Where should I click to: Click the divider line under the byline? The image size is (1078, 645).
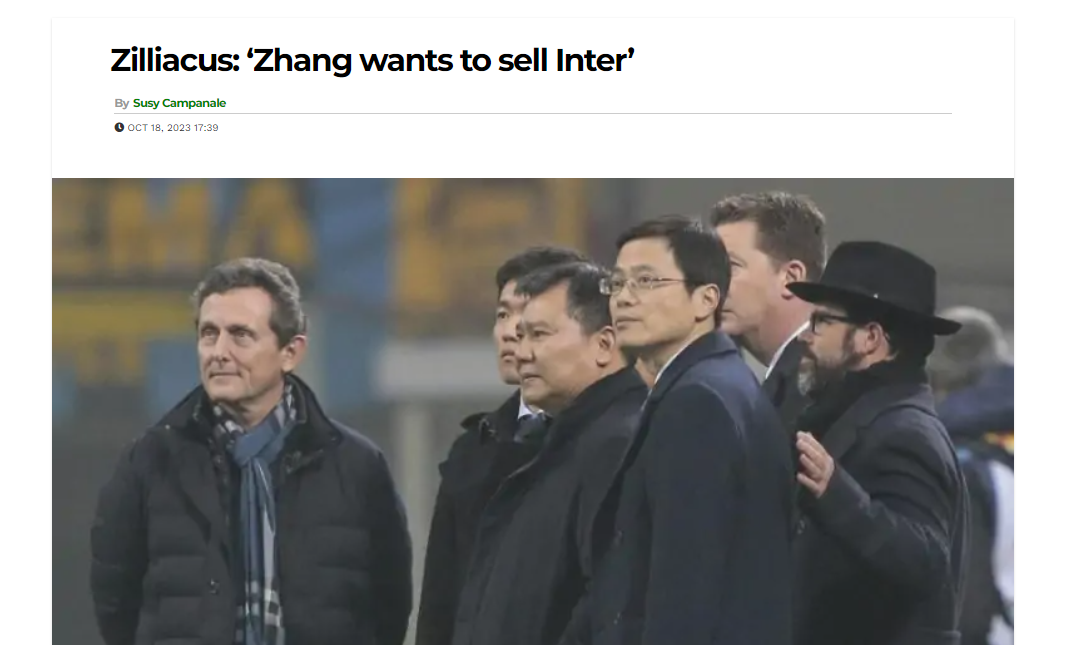coord(533,113)
